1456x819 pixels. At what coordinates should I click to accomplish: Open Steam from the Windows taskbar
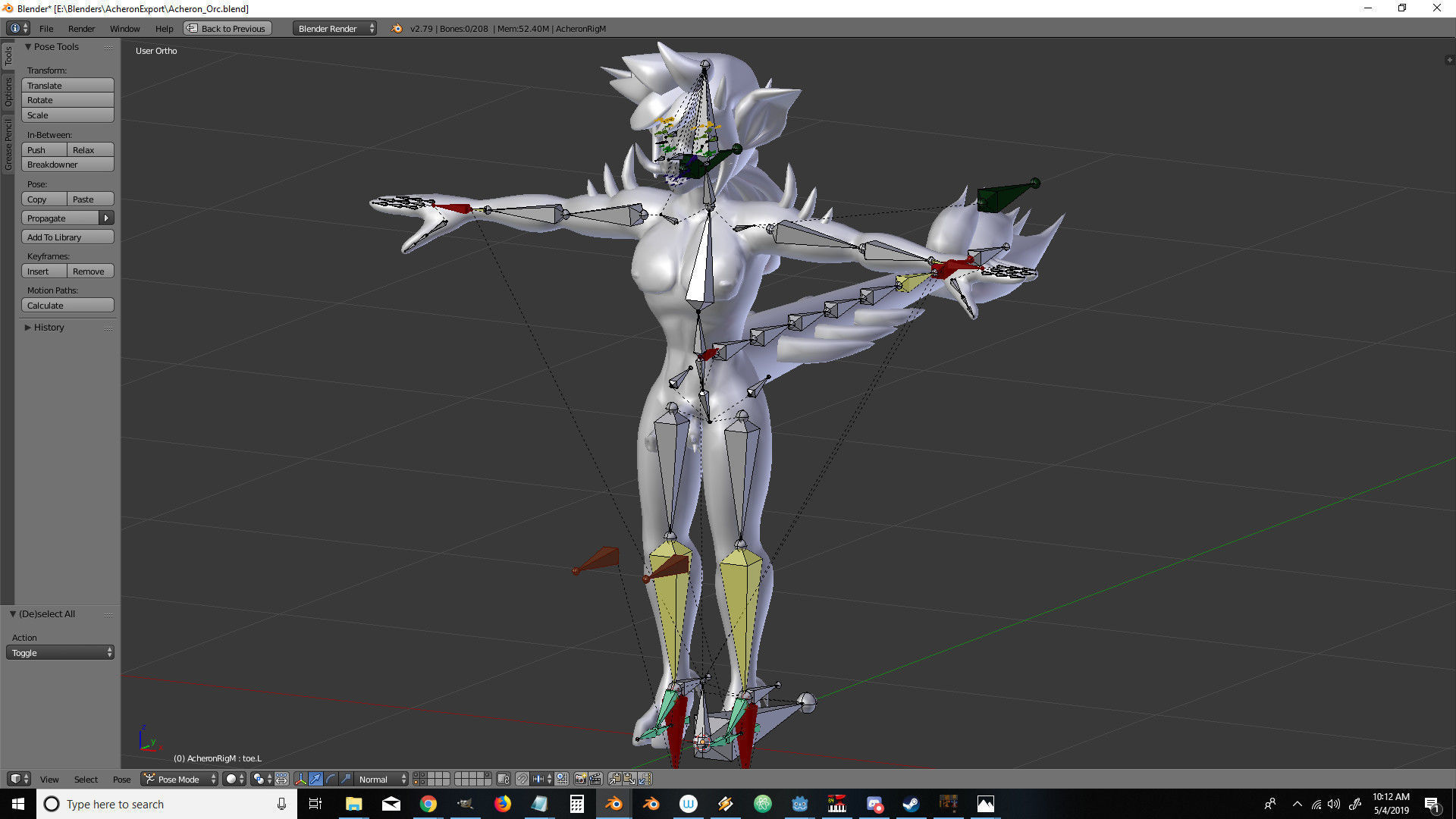pyautogui.click(x=911, y=804)
